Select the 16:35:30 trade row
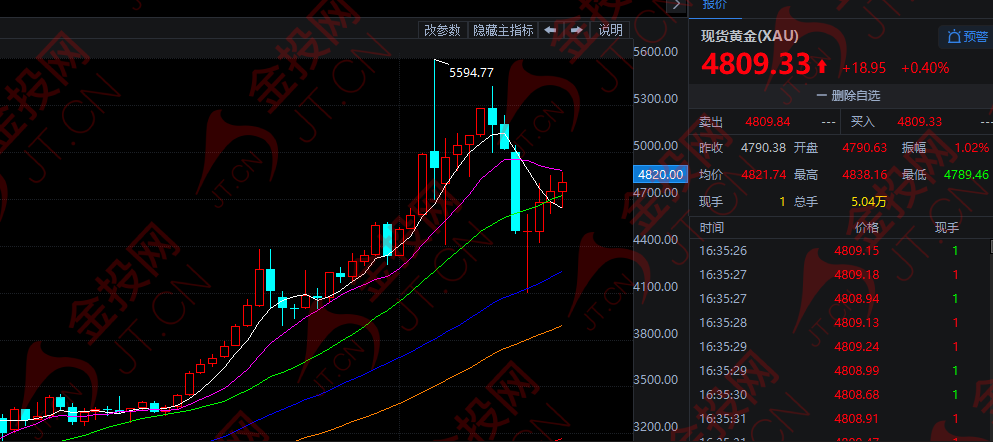The width and height of the screenshot is (993, 442). [839, 395]
